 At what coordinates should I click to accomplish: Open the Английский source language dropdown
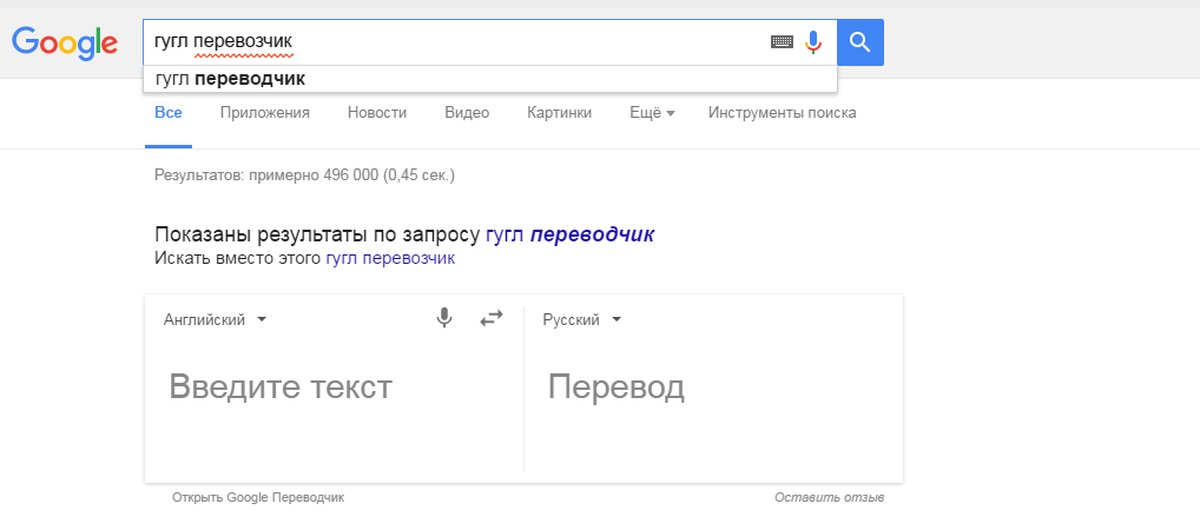click(x=215, y=320)
